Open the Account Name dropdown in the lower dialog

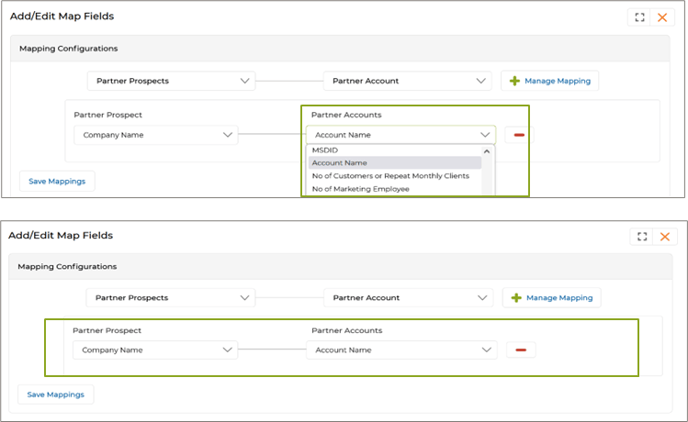pyautogui.click(x=401, y=350)
